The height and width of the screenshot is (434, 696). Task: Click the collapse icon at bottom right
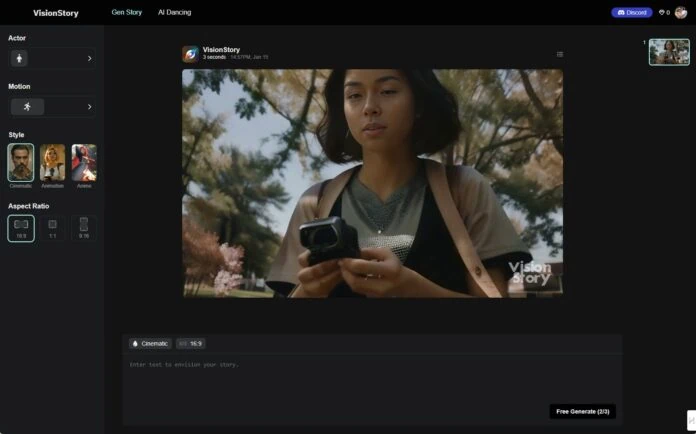pos(691,419)
